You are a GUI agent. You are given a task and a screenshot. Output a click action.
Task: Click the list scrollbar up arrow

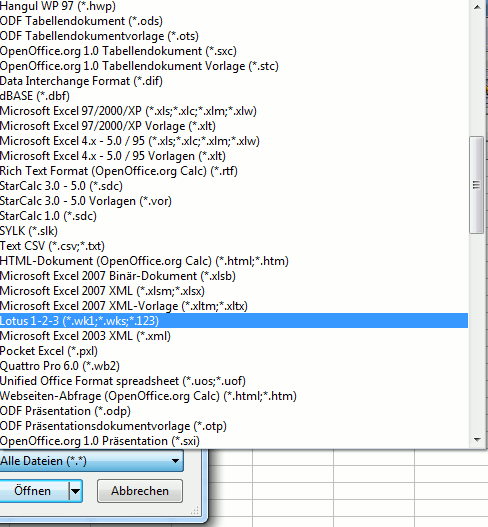[477, 7]
